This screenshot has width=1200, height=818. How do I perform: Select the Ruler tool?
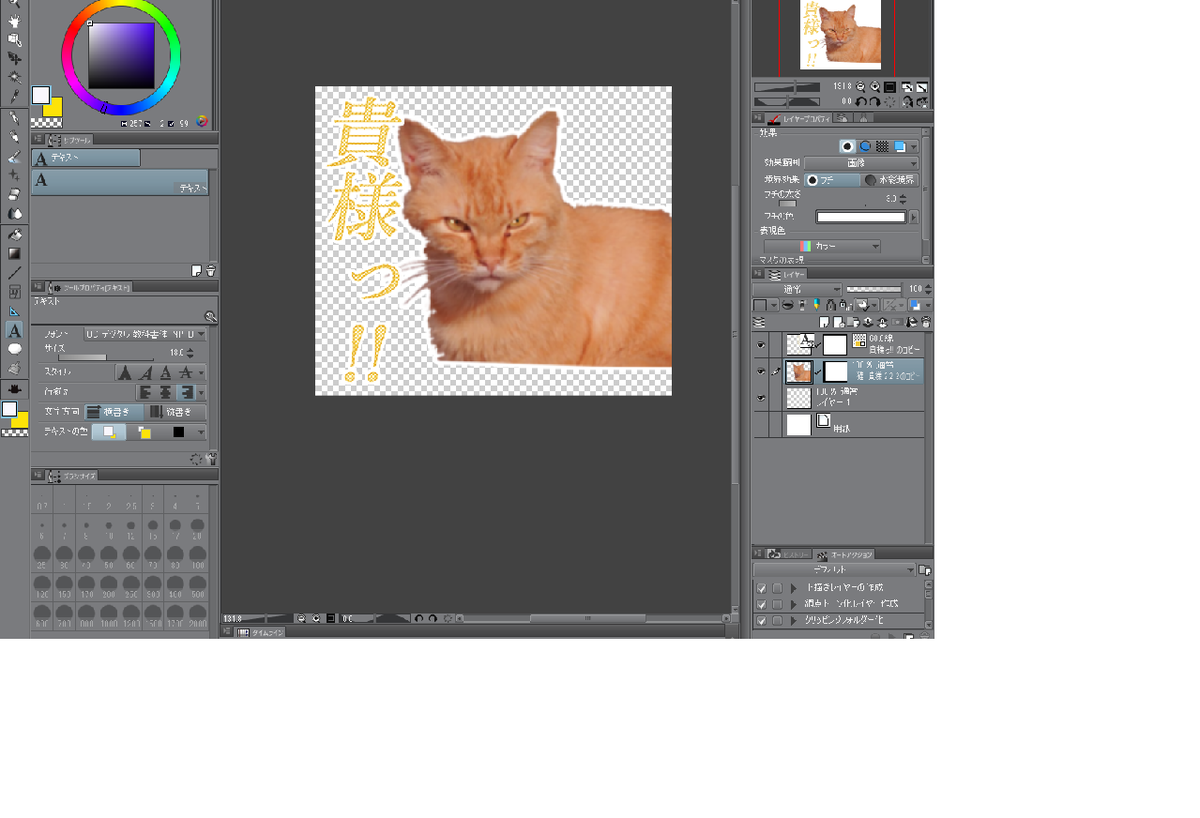coord(14,311)
